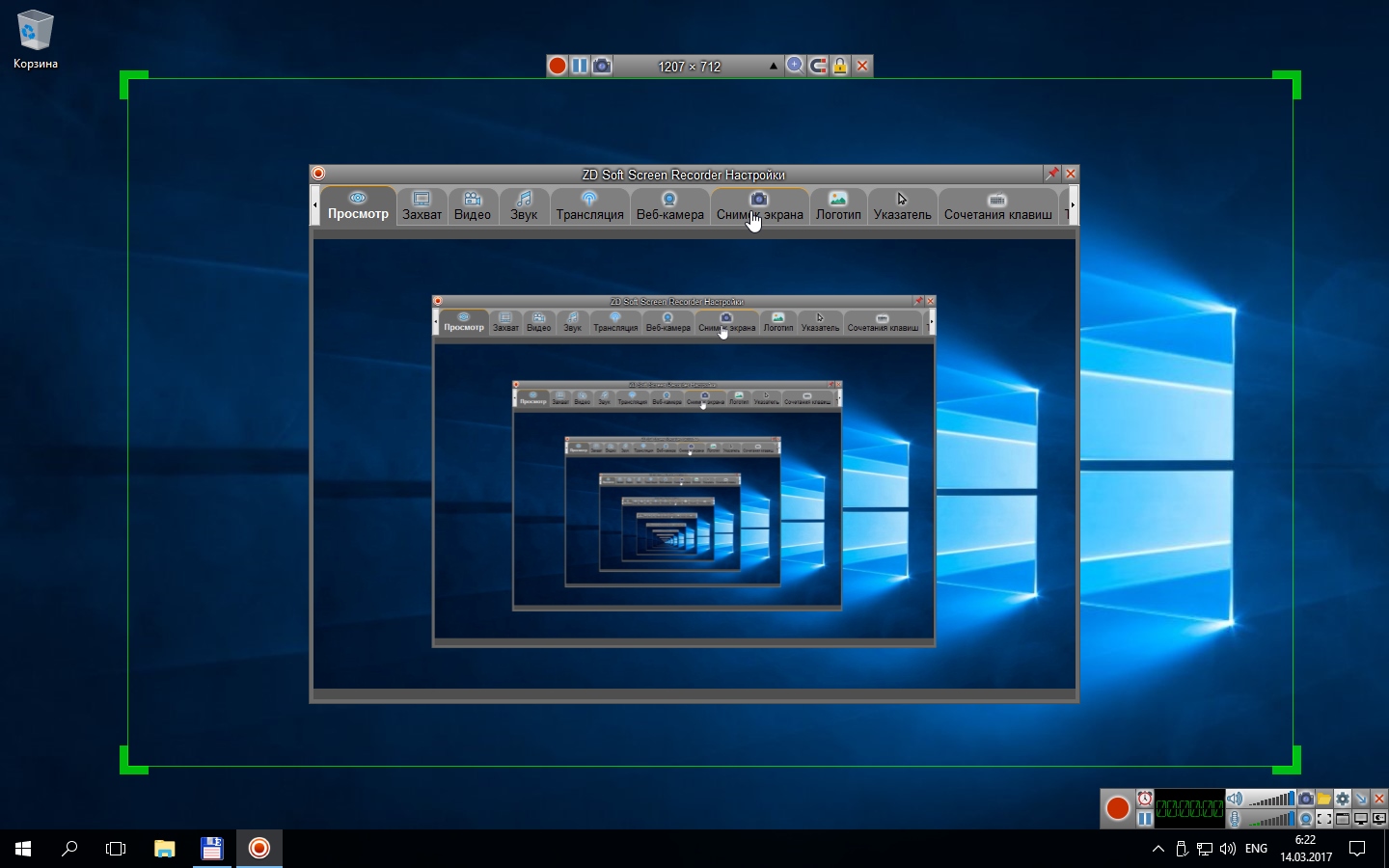Toggle the microphone recording icon
Viewport: 1389px width, 868px height.
(1235, 819)
